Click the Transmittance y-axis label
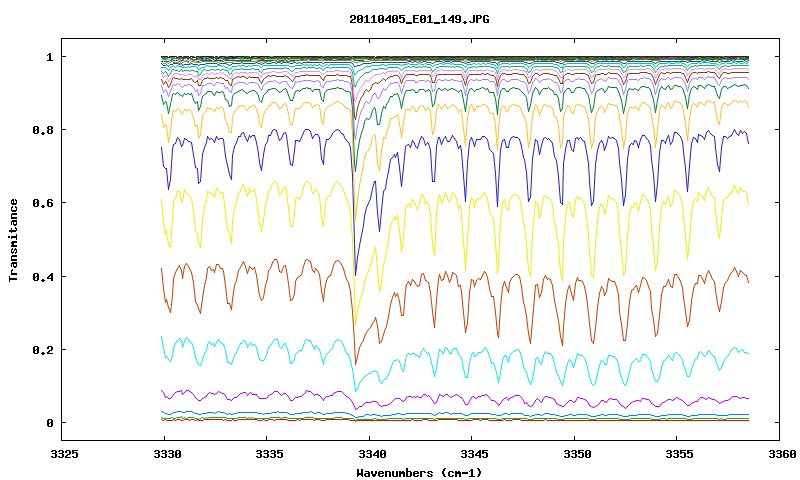Screen dimensions: 800x480 click(14, 240)
